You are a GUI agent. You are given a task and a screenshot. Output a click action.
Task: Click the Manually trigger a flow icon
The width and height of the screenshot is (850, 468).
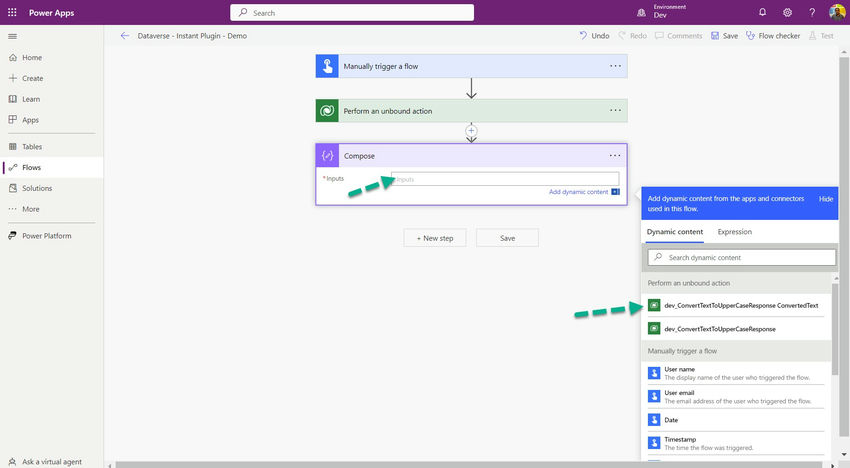pyautogui.click(x=327, y=66)
